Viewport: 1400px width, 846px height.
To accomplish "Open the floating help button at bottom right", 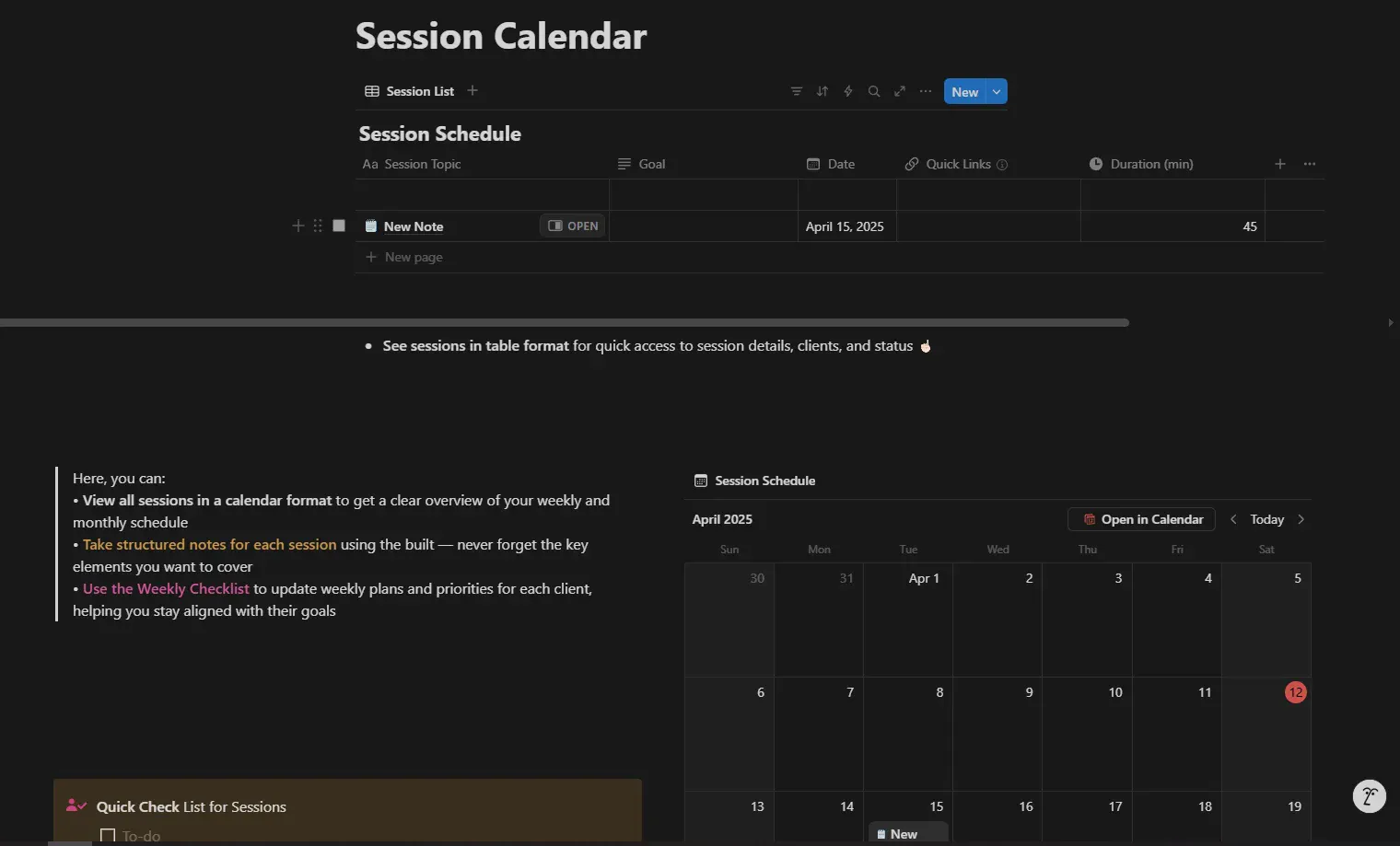I will (x=1369, y=796).
